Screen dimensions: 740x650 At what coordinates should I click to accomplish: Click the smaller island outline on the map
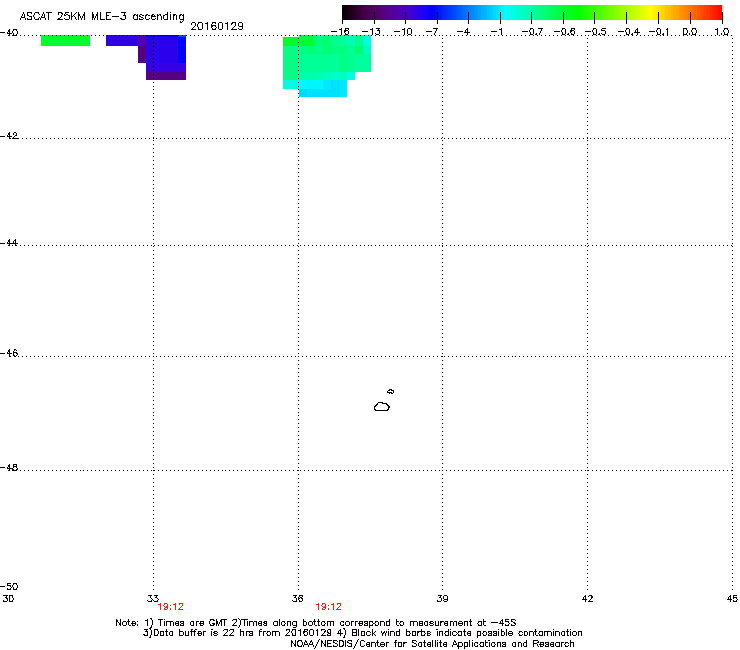pyautogui.click(x=391, y=391)
